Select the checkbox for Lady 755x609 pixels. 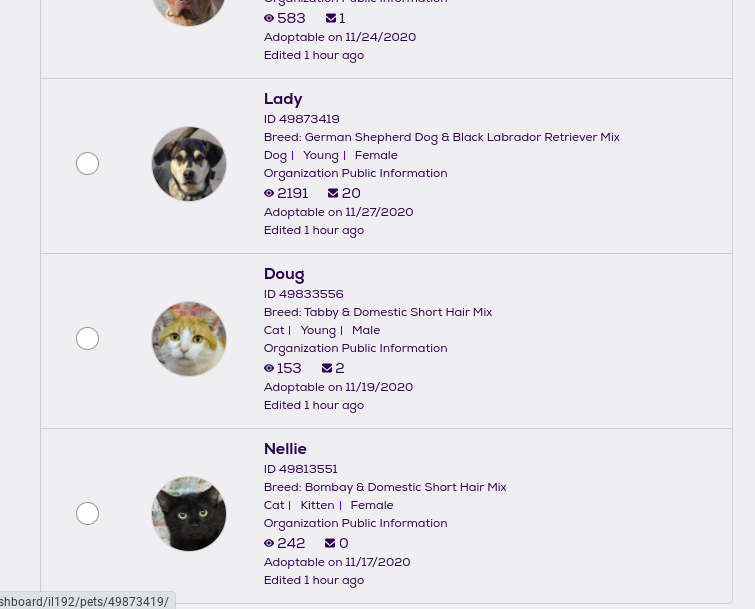pos(88,164)
